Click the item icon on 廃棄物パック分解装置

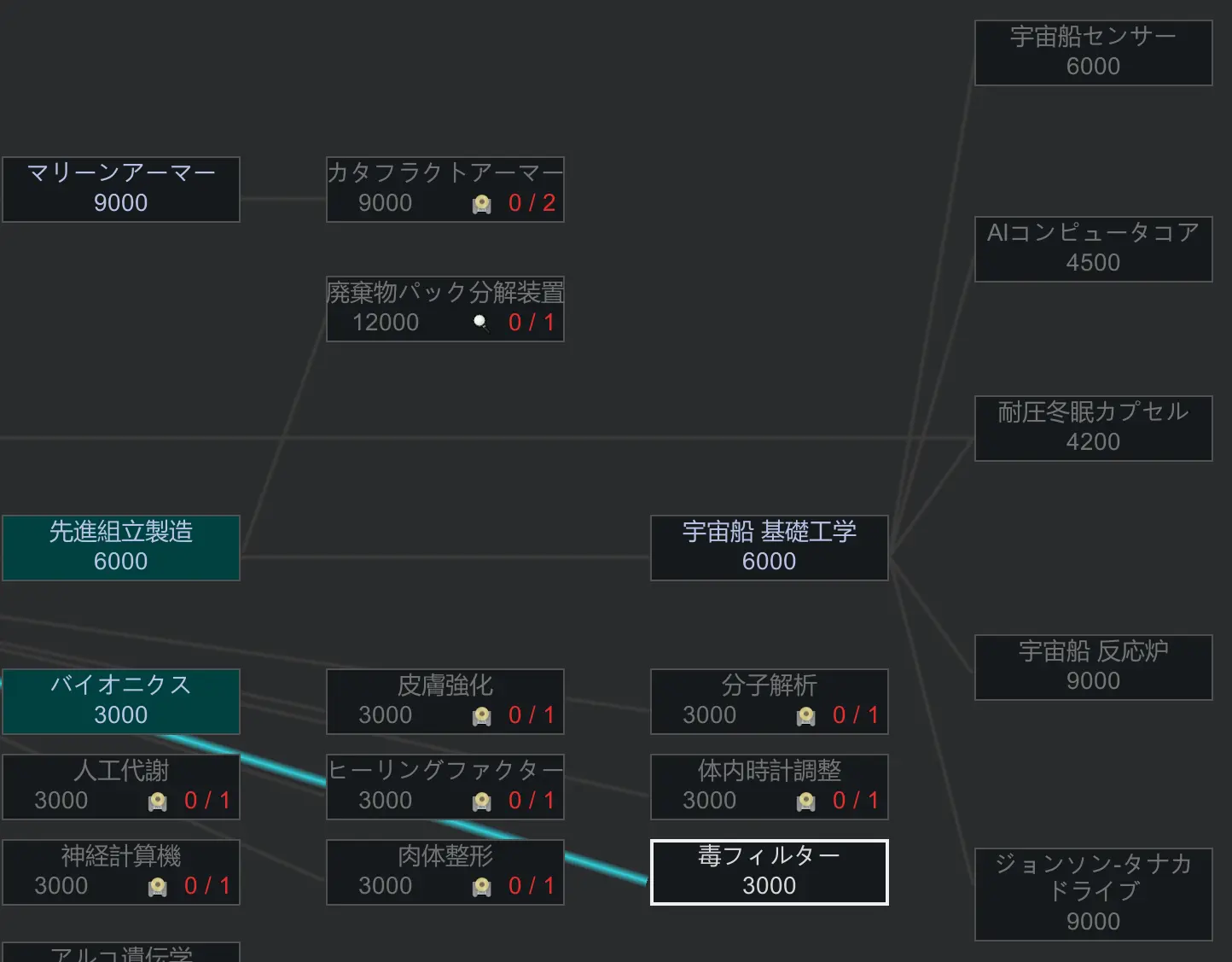pyautogui.click(x=482, y=323)
